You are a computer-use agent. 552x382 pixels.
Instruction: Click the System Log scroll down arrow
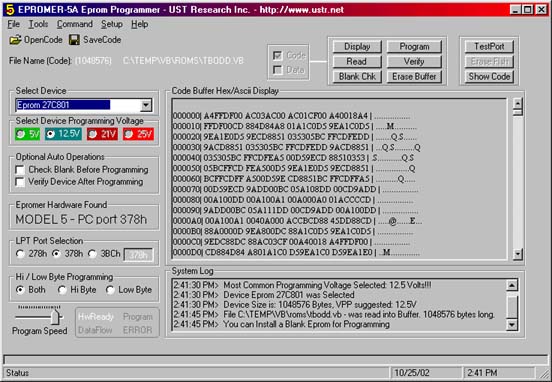point(512,325)
